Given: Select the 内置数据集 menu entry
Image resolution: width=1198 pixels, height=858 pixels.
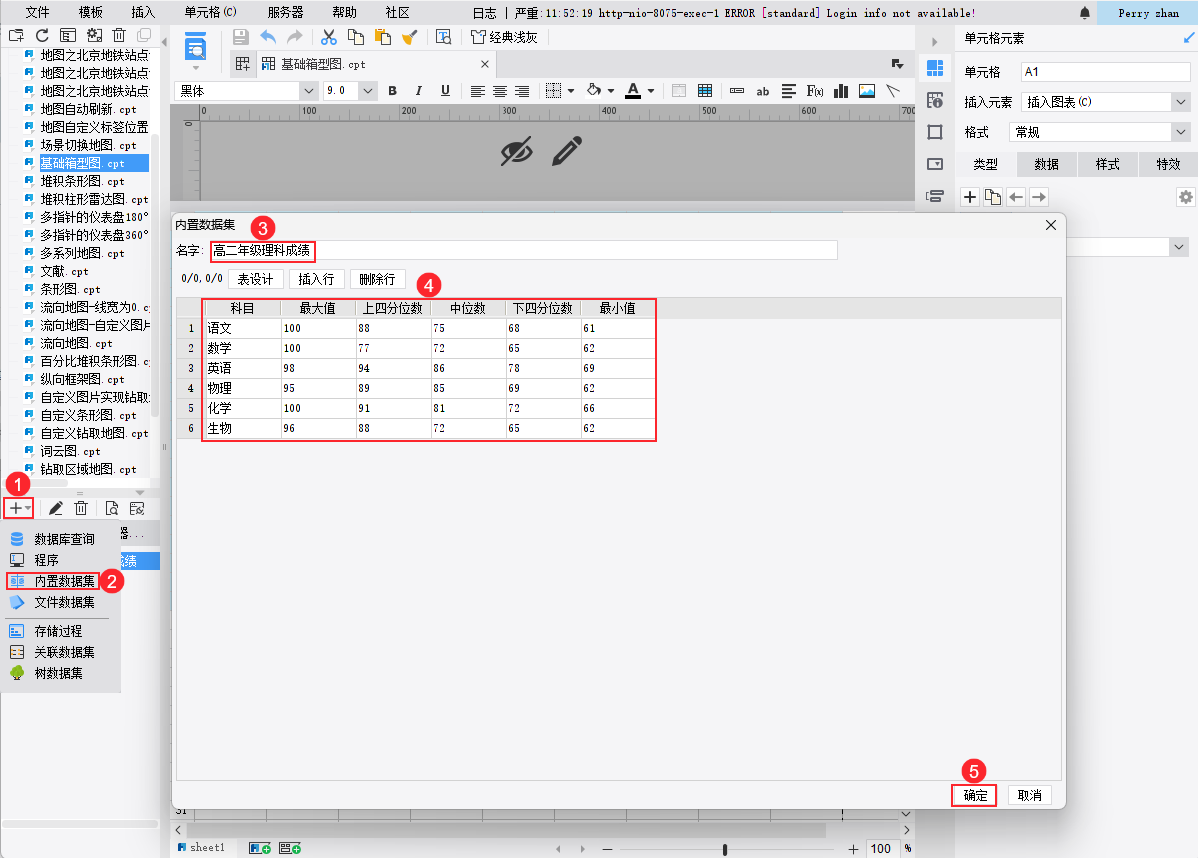Looking at the screenshot, I should 64,581.
